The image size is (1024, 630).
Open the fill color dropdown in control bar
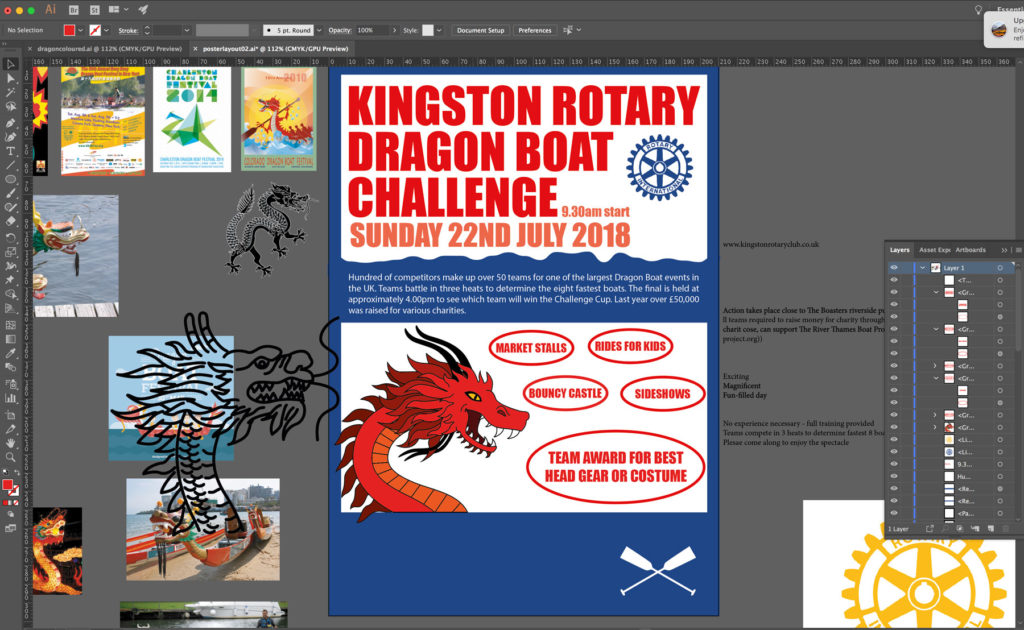click(x=81, y=30)
